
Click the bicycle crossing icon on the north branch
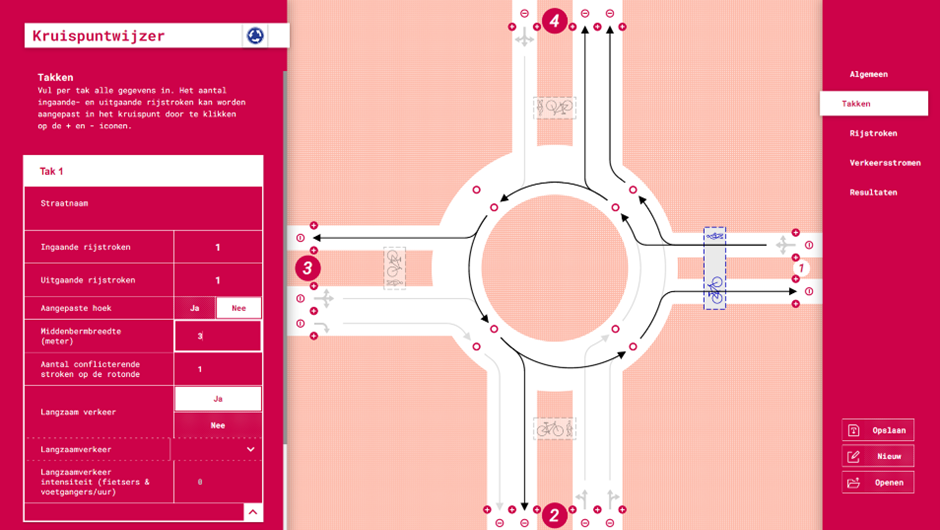tap(554, 107)
